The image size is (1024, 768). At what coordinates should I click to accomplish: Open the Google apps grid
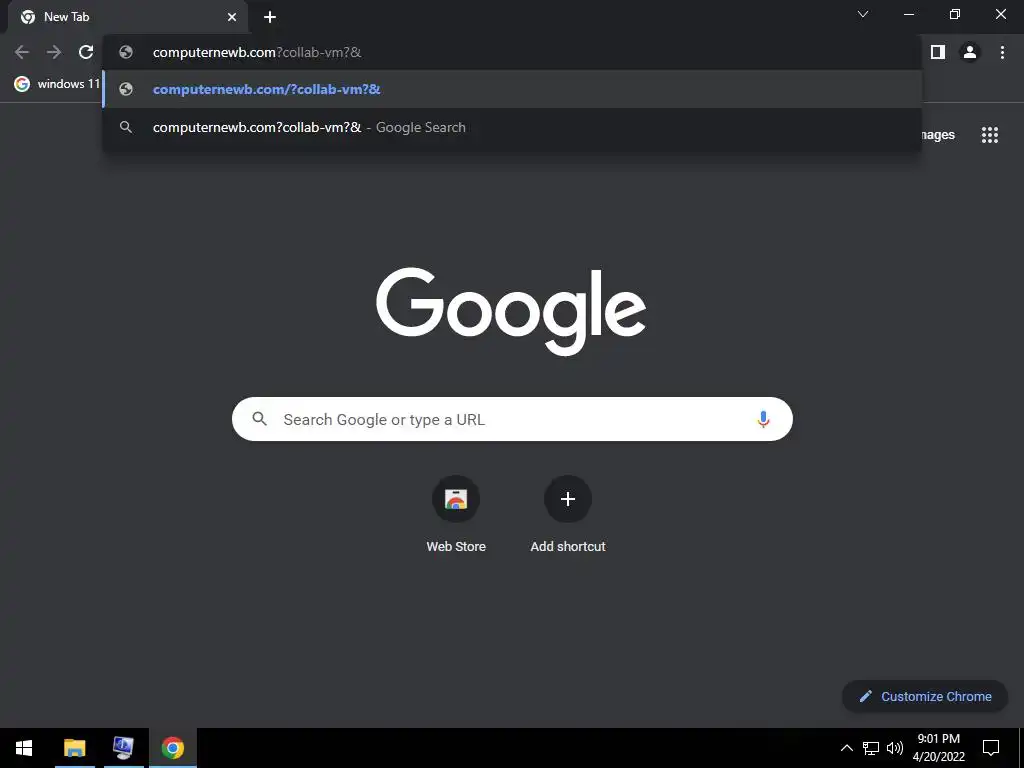point(990,135)
